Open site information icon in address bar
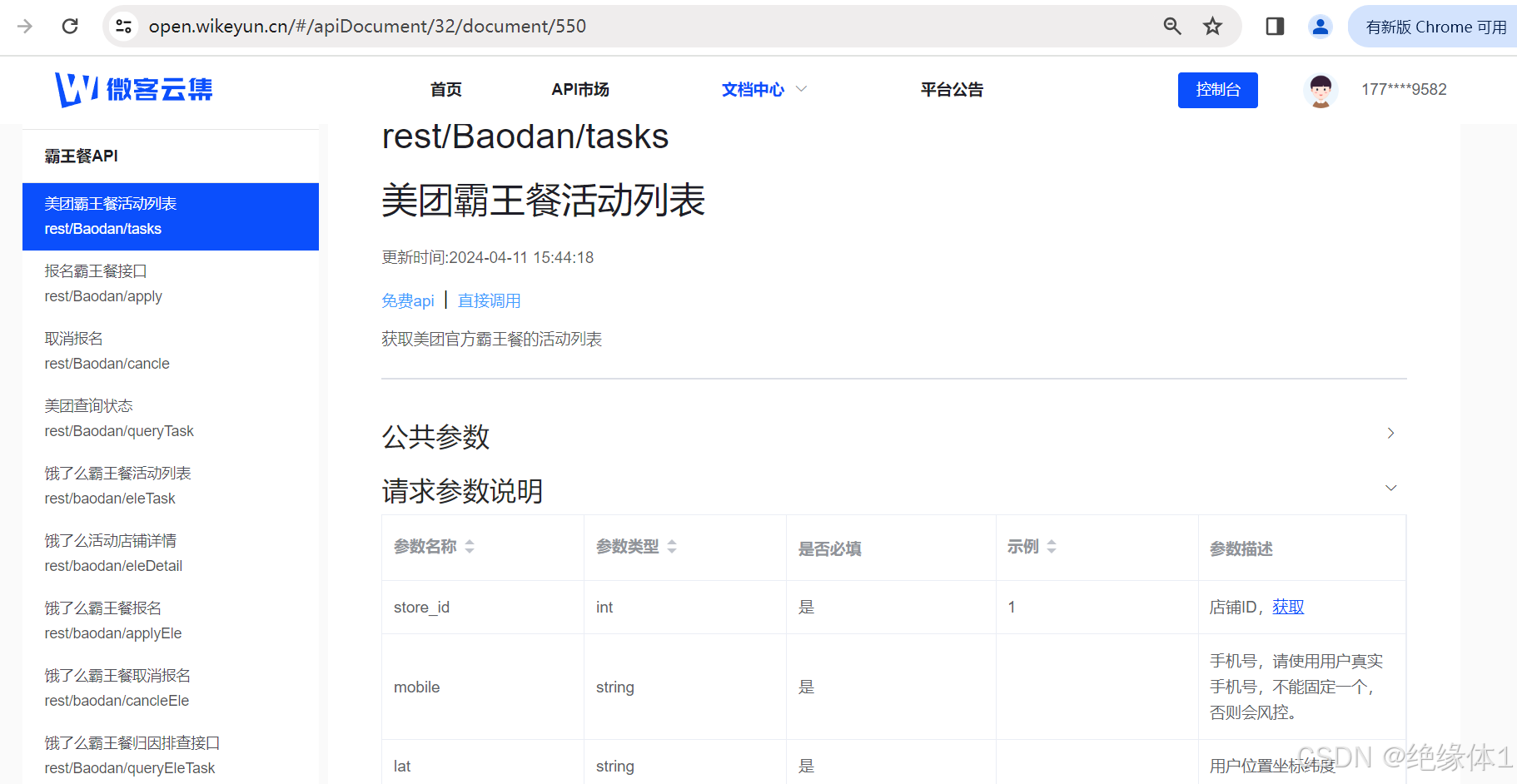This screenshot has height=784, width=1517. tap(123, 26)
